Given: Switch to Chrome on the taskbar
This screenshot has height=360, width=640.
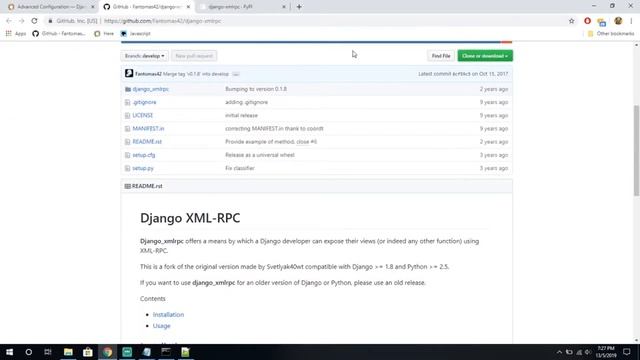Looking at the screenshot, I should tap(107, 352).
